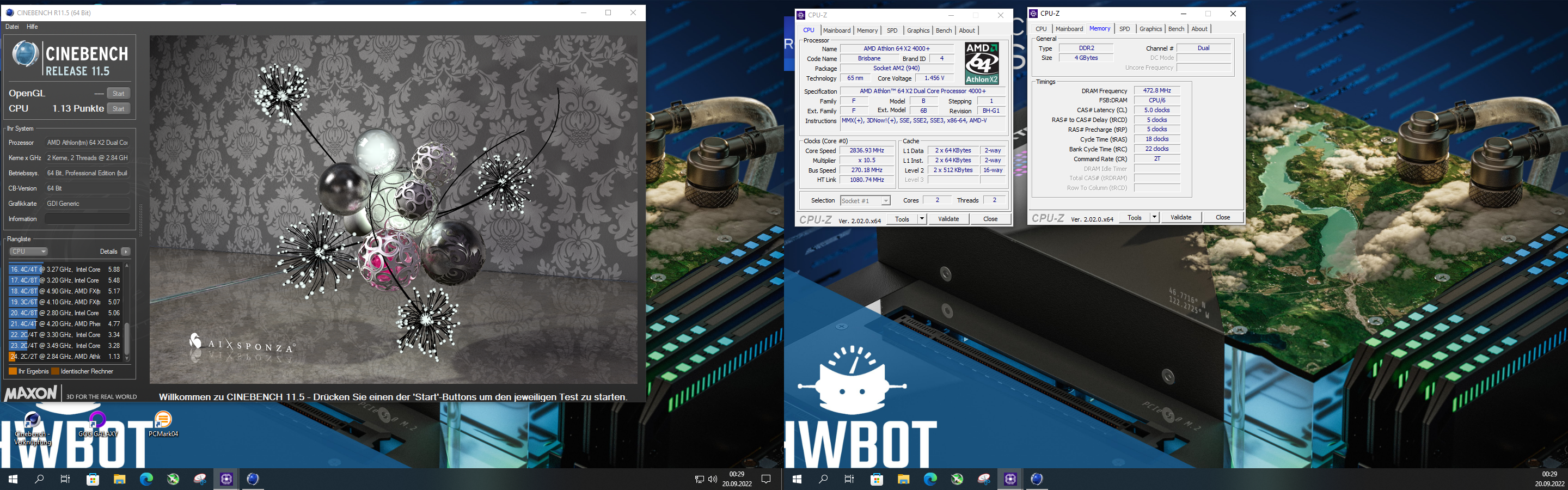Image resolution: width=1568 pixels, height=490 pixels.
Task: Select ranking row 24 AMD Athlon 1.13
Action: 65,357
